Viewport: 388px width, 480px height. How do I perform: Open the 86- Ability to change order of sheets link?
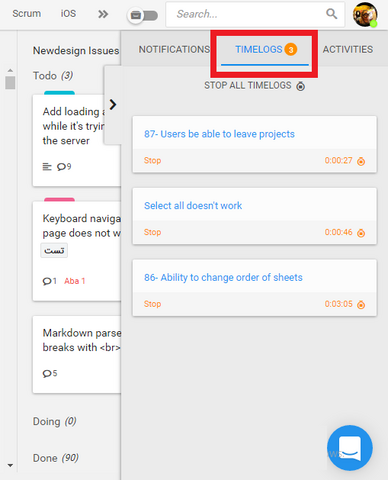tap(223, 277)
